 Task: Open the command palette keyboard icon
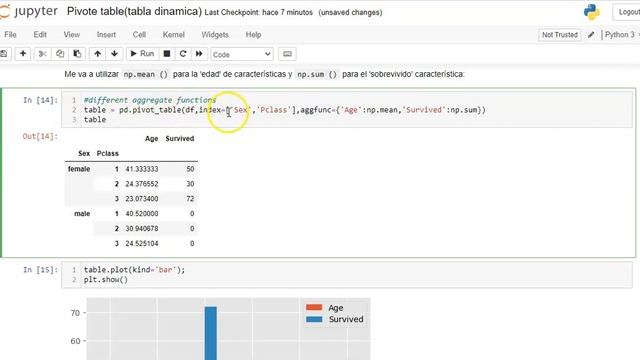point(287,54)
